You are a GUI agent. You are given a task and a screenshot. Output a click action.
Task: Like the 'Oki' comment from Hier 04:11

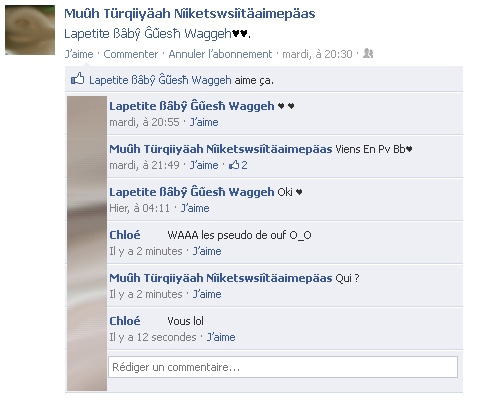tap(195, 208)
